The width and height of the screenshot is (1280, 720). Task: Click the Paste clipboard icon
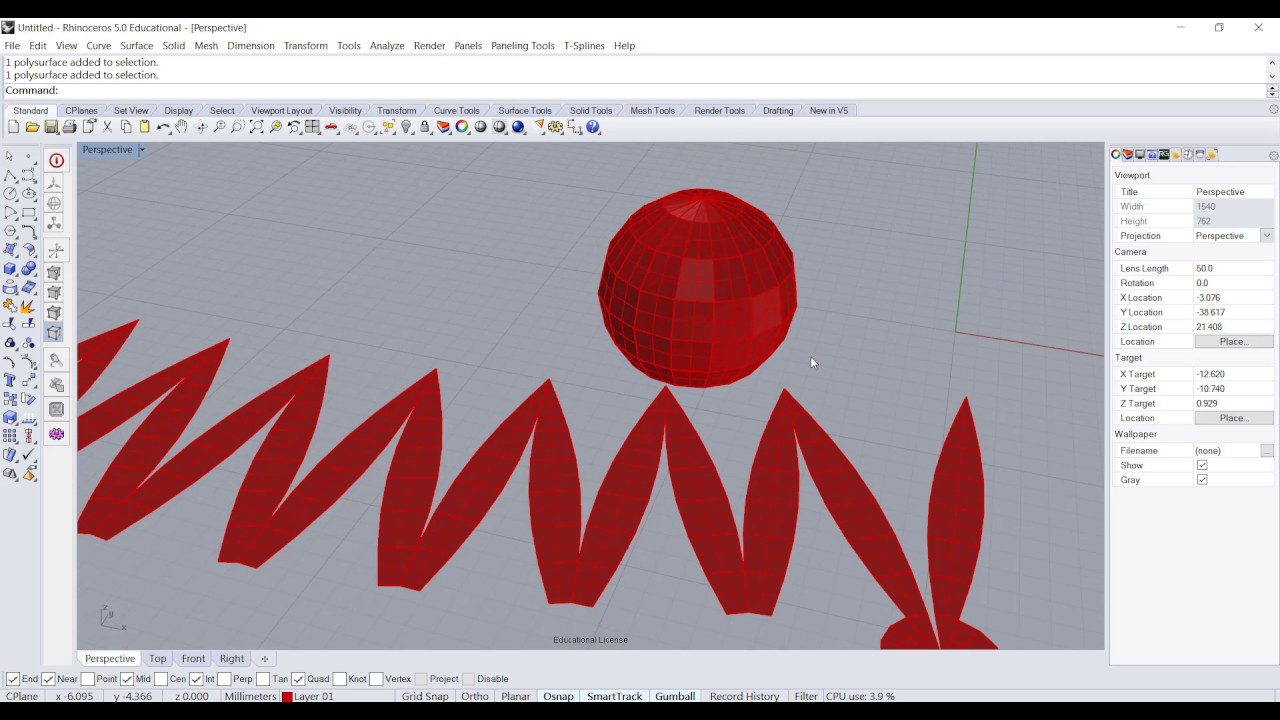pyautogui.click(x=144, y=127)
